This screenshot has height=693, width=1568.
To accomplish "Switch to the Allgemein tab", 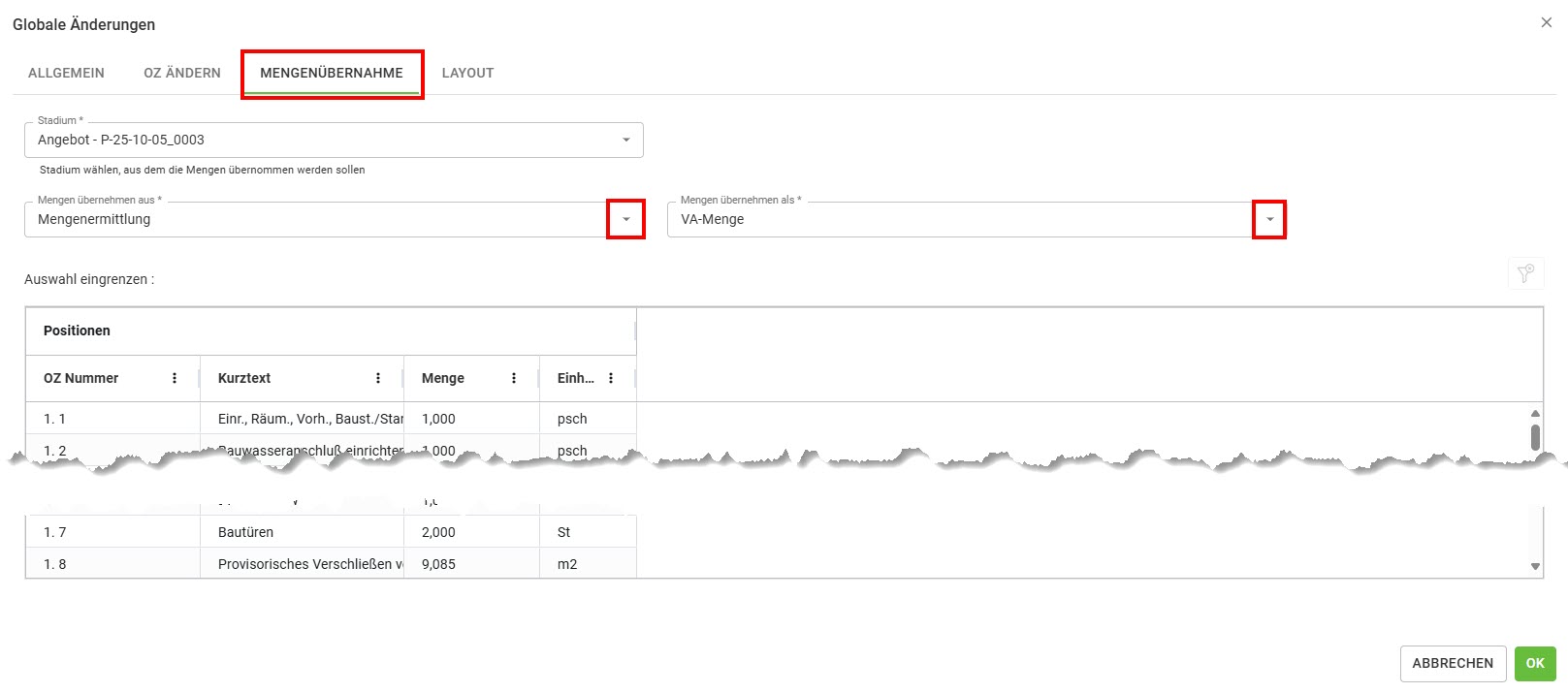I will (66, 73).
